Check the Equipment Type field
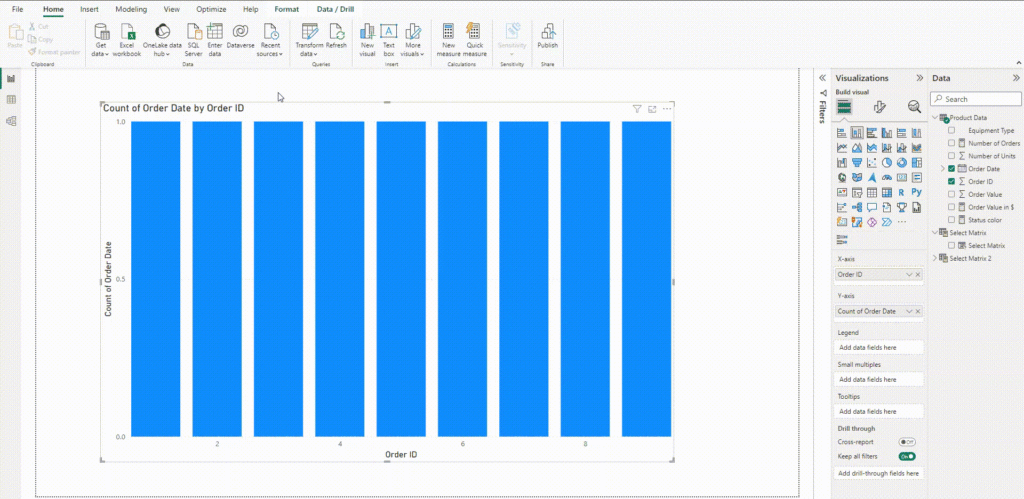Viewport: 1024px width, 499px height. point(951,130)
